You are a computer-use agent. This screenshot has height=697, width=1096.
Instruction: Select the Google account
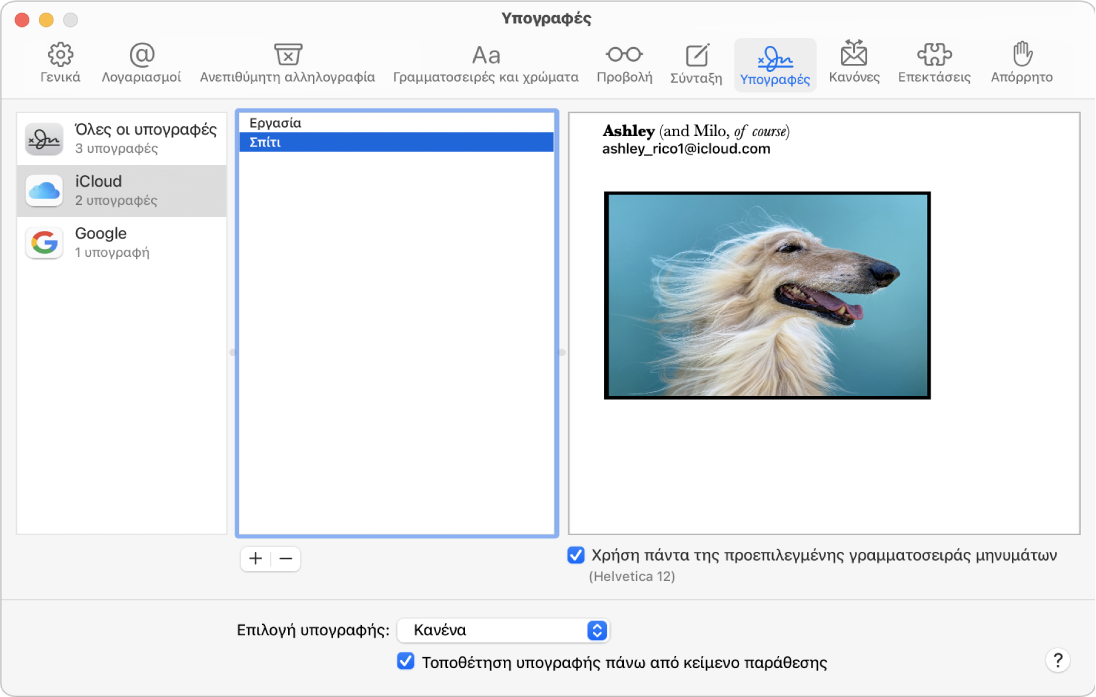pyautogui.click(x=122, y=243)
